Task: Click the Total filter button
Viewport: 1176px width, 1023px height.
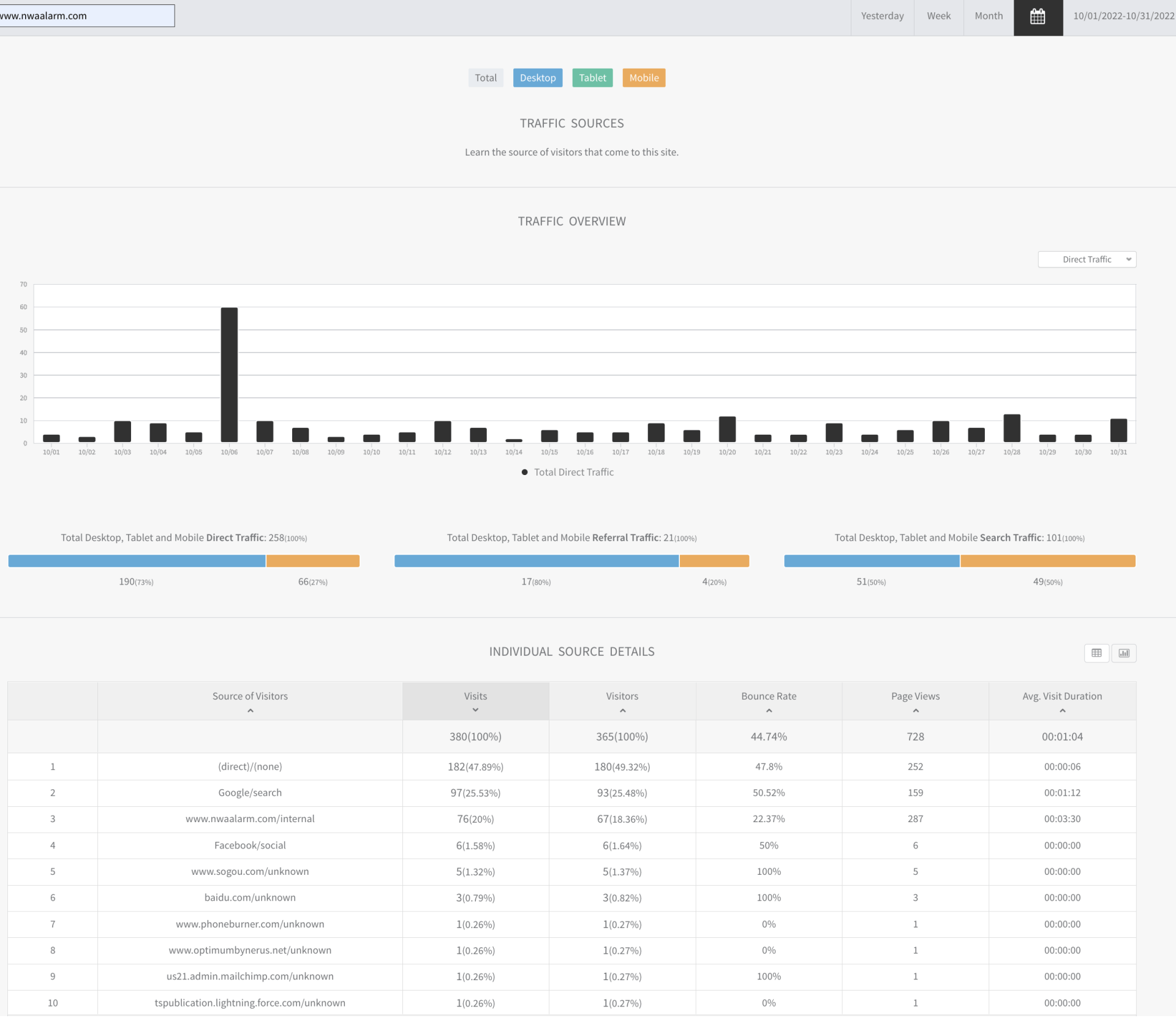Action: pyautogui.click(x=486, y=78)
